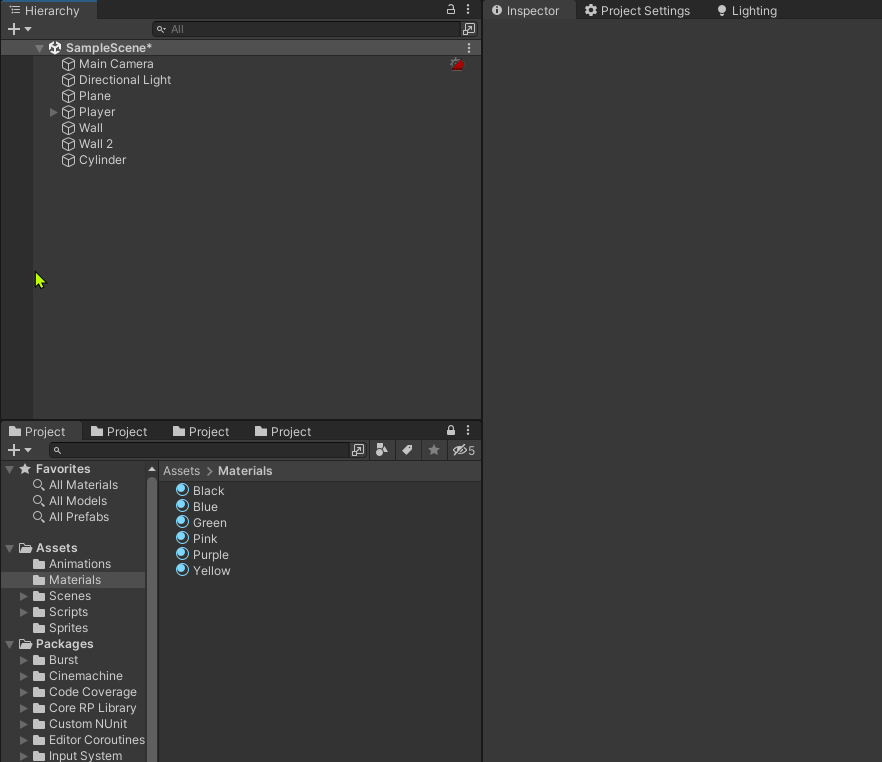Toggle the hidden objects eye counter showing 5
The height and width of the screenshot is (762, 882).
[462, 450]
